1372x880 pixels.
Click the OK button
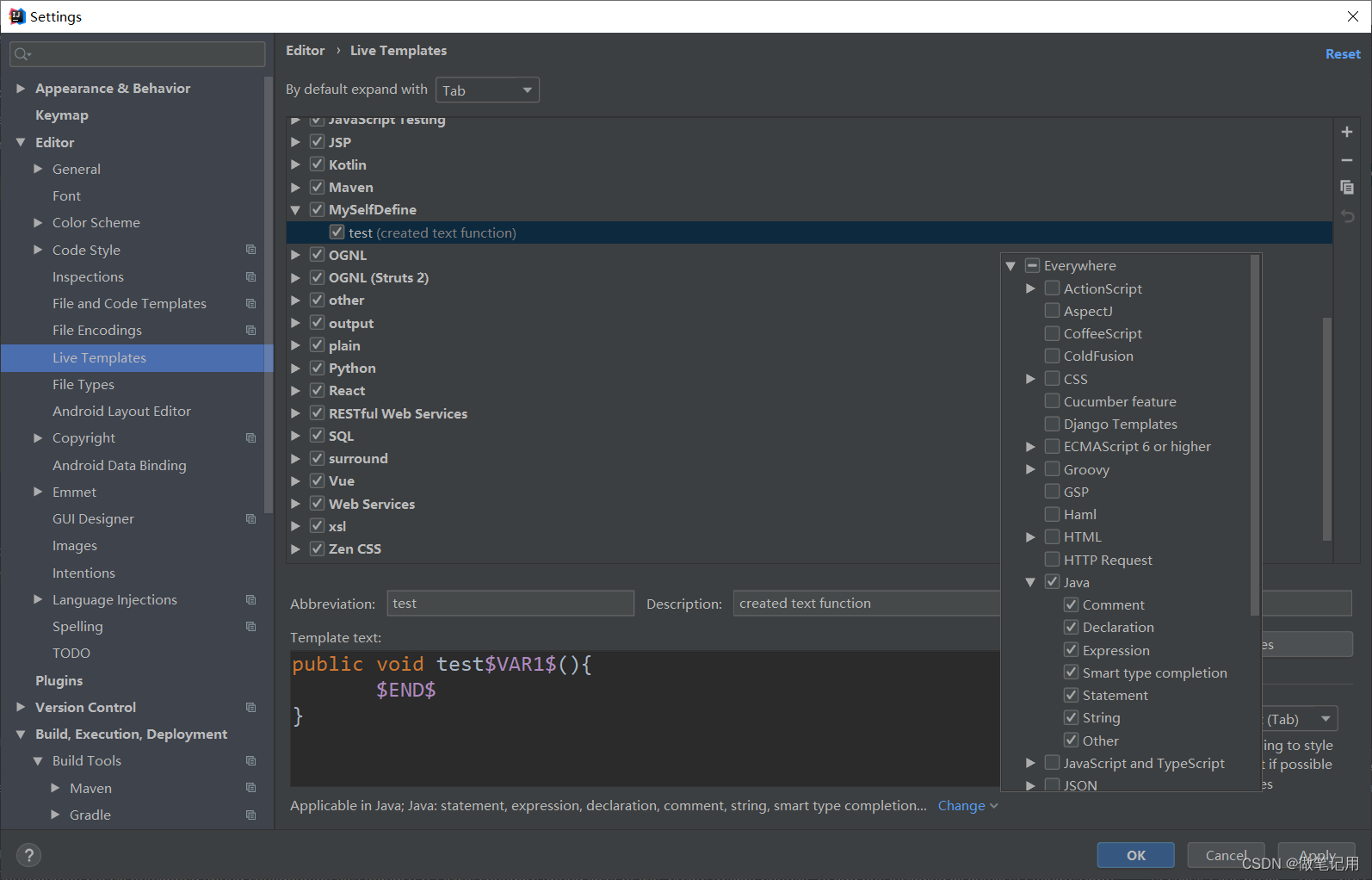1136,855
